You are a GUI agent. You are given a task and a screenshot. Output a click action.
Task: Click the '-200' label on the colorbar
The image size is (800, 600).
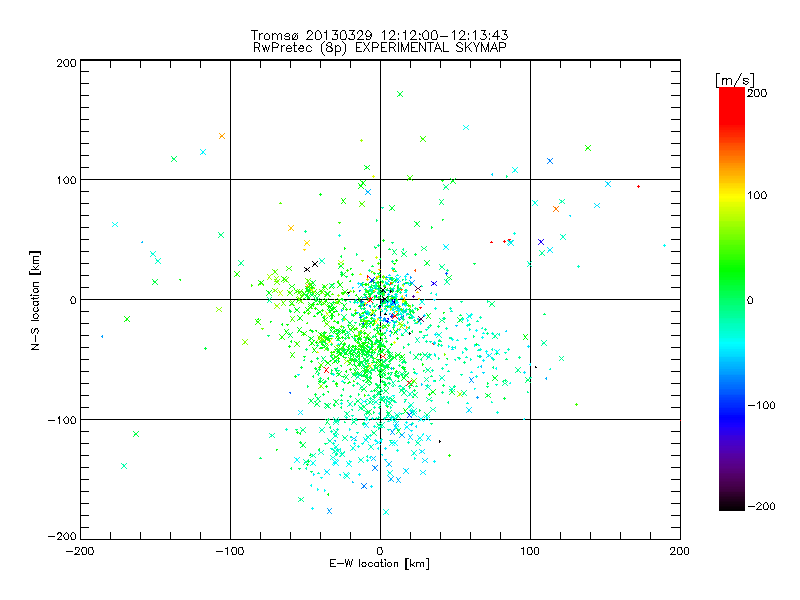pyautogui.click(x=761, y=506)
